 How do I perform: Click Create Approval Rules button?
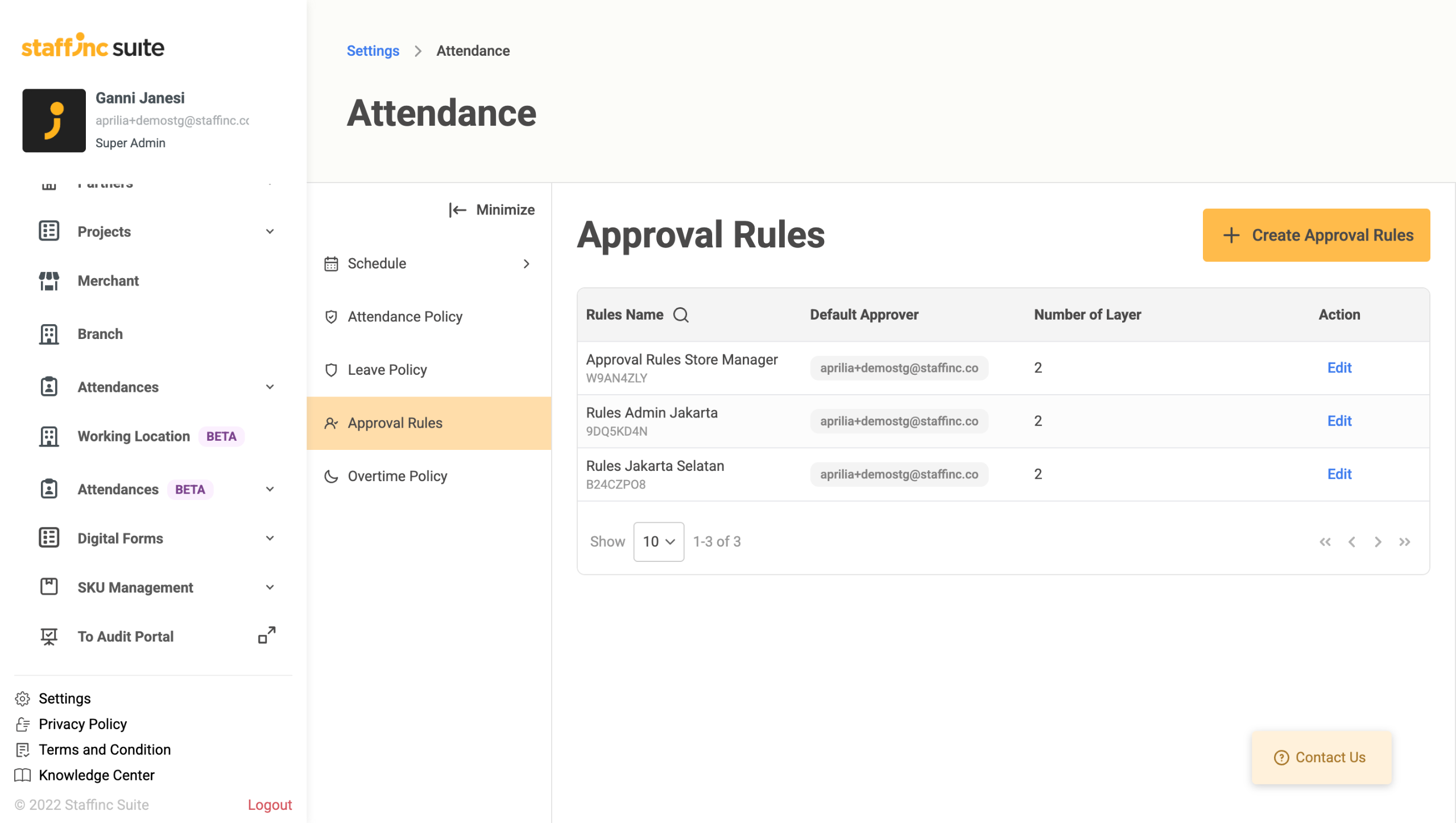click(1316, 235)
